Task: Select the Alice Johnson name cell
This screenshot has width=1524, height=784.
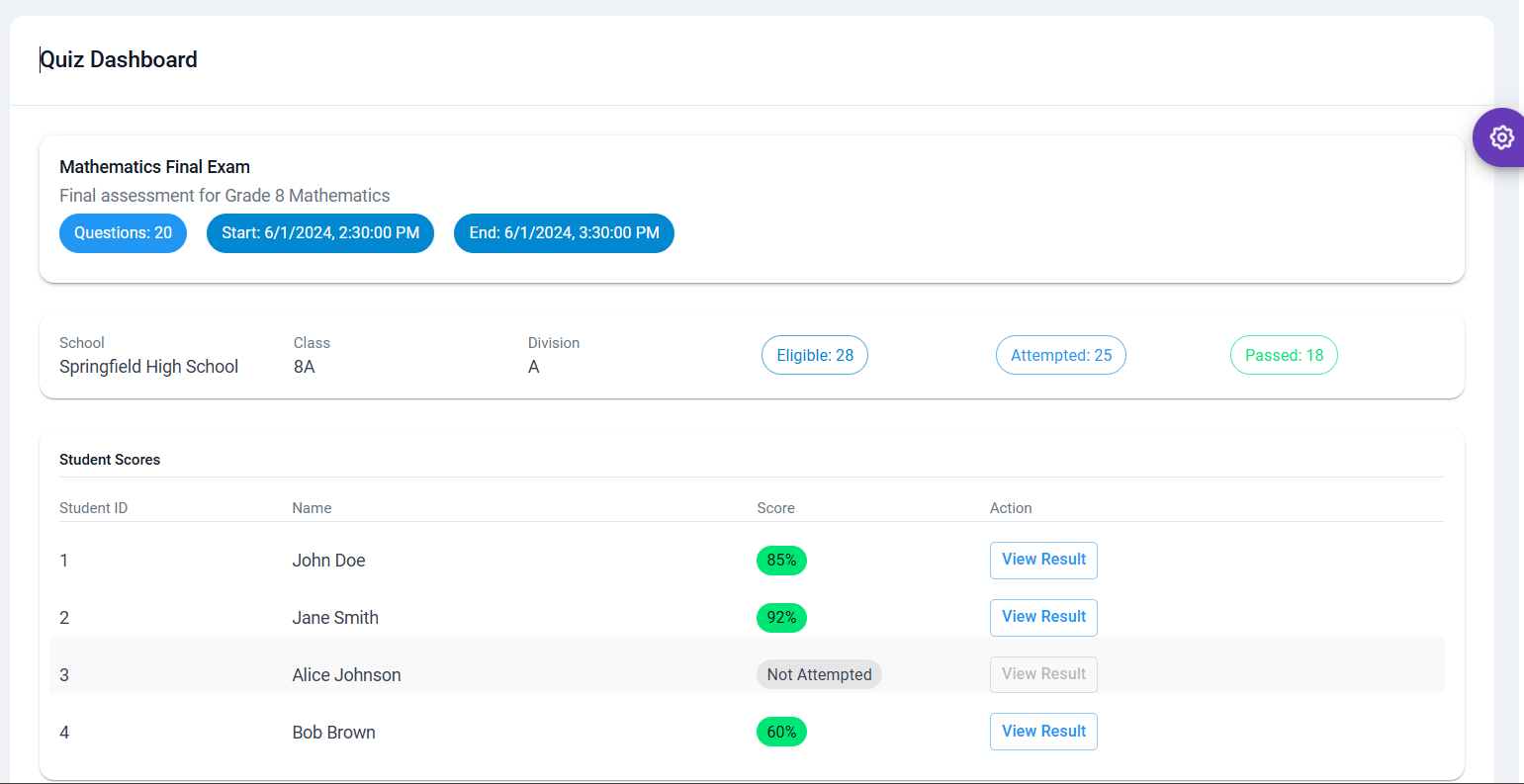Action: coord(346,675)
